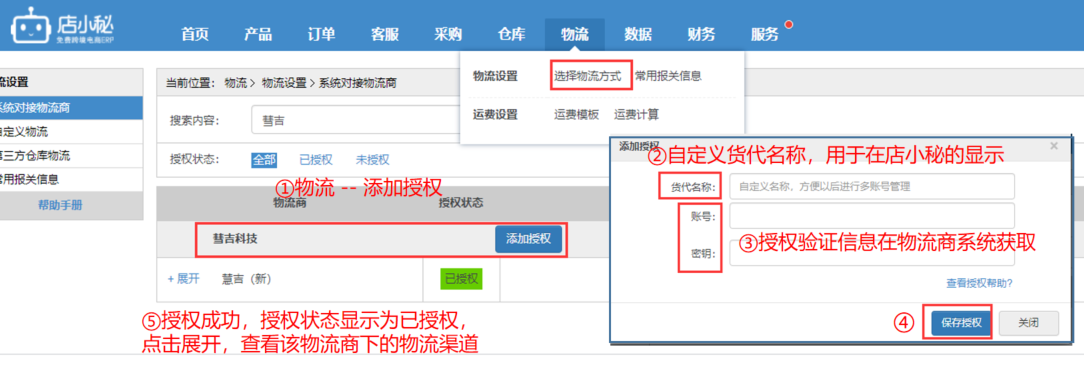This screenshot has height=373, width=1084.
Task: Click the red notification dot beside 服务
Action: [788, 26]
